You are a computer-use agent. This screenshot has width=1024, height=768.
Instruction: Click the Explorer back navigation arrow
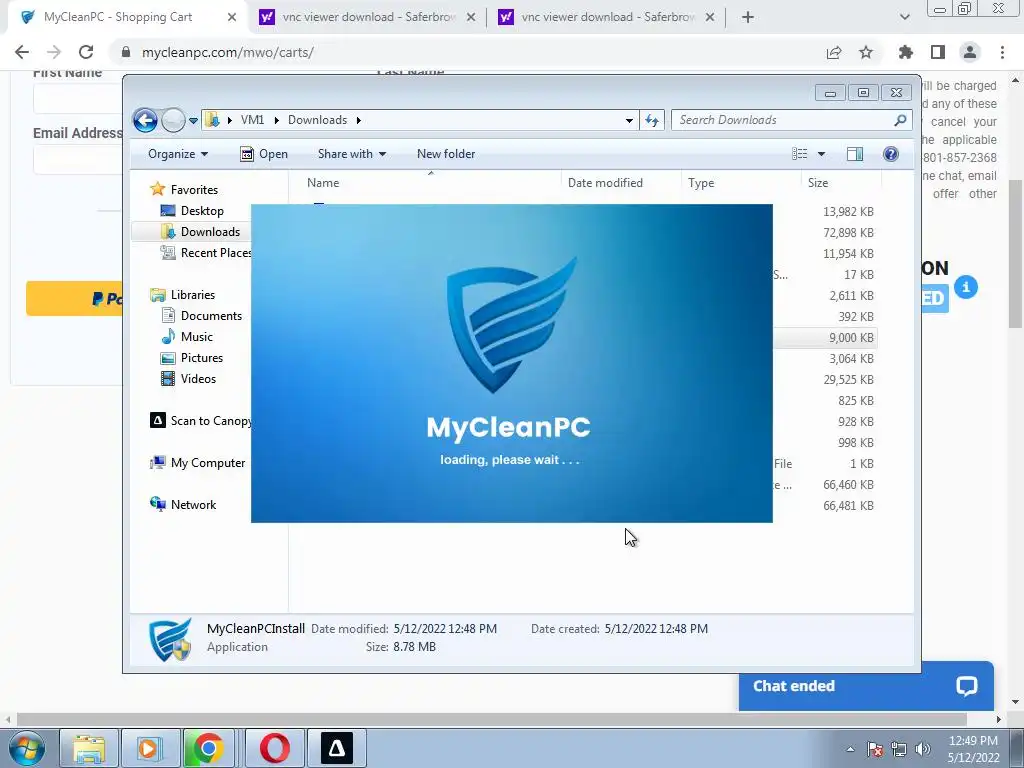[145, 120]
